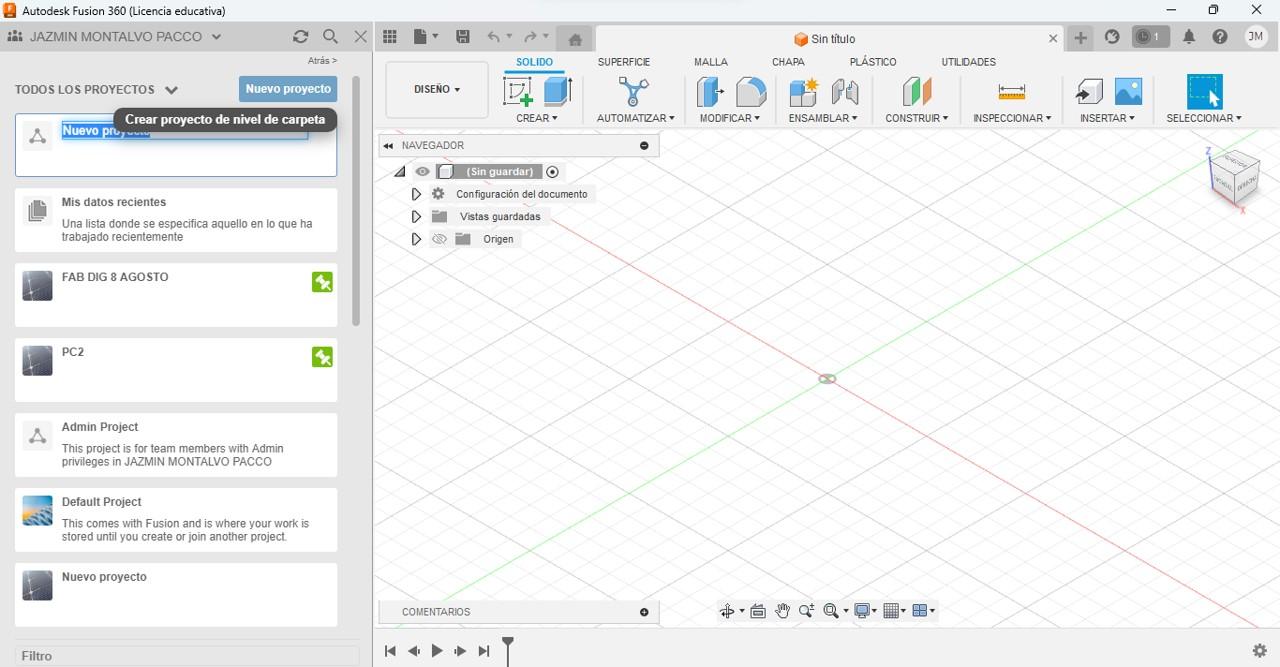The image size is (1280, 667).
Task: Expand Configuración del documento node
Action: [x=416, y=194]
